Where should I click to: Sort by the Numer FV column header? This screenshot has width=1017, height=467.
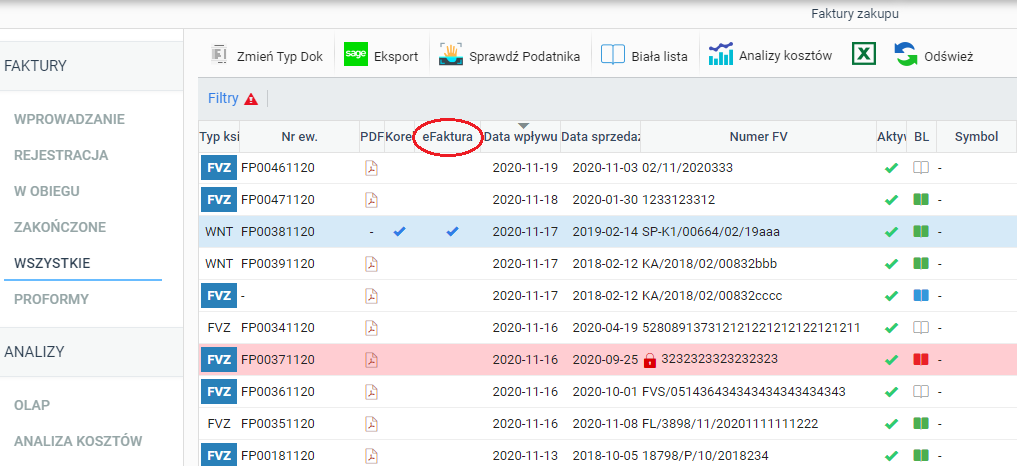758,137
